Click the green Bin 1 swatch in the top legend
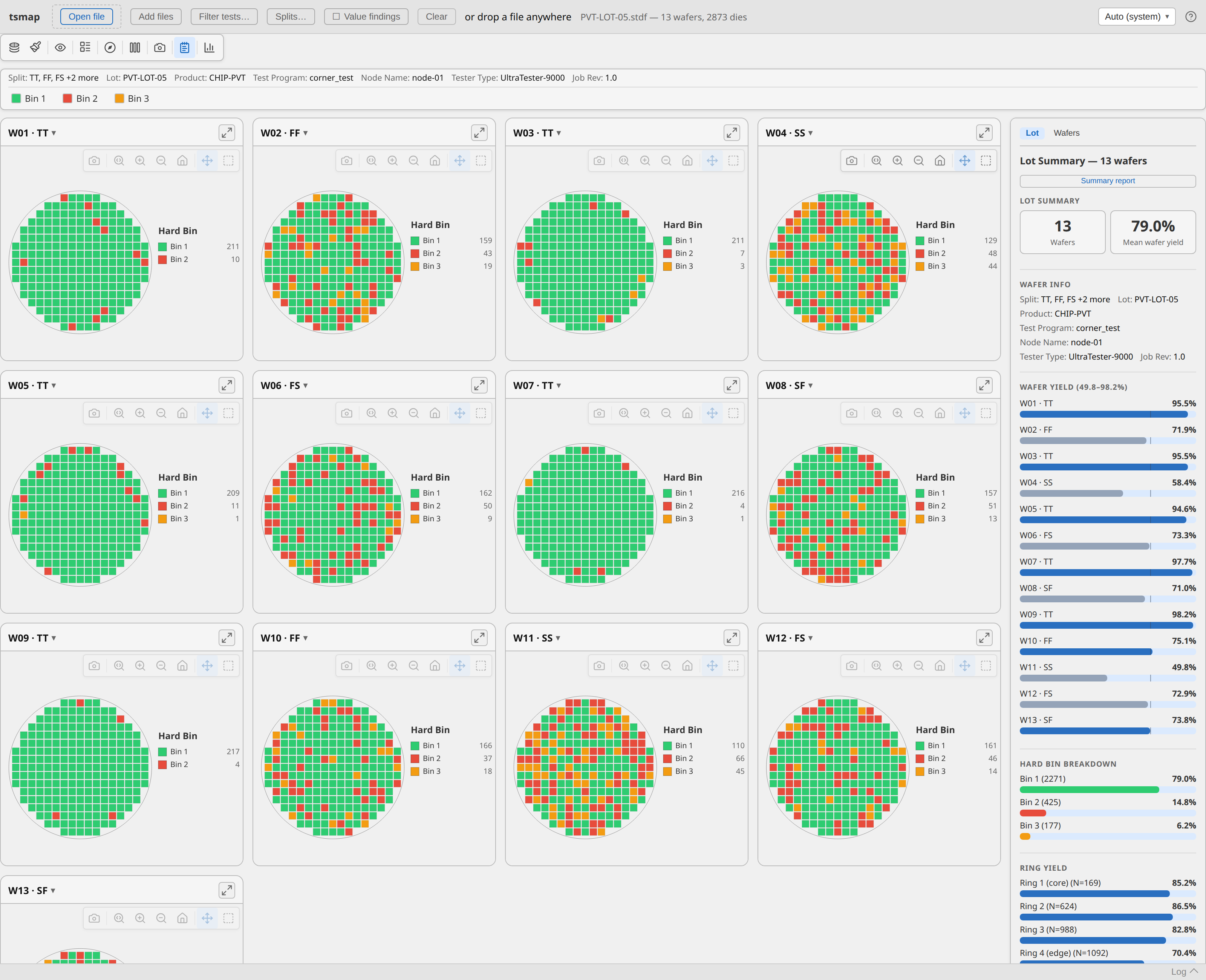The image size is (1206, 980). click(16, 98)
